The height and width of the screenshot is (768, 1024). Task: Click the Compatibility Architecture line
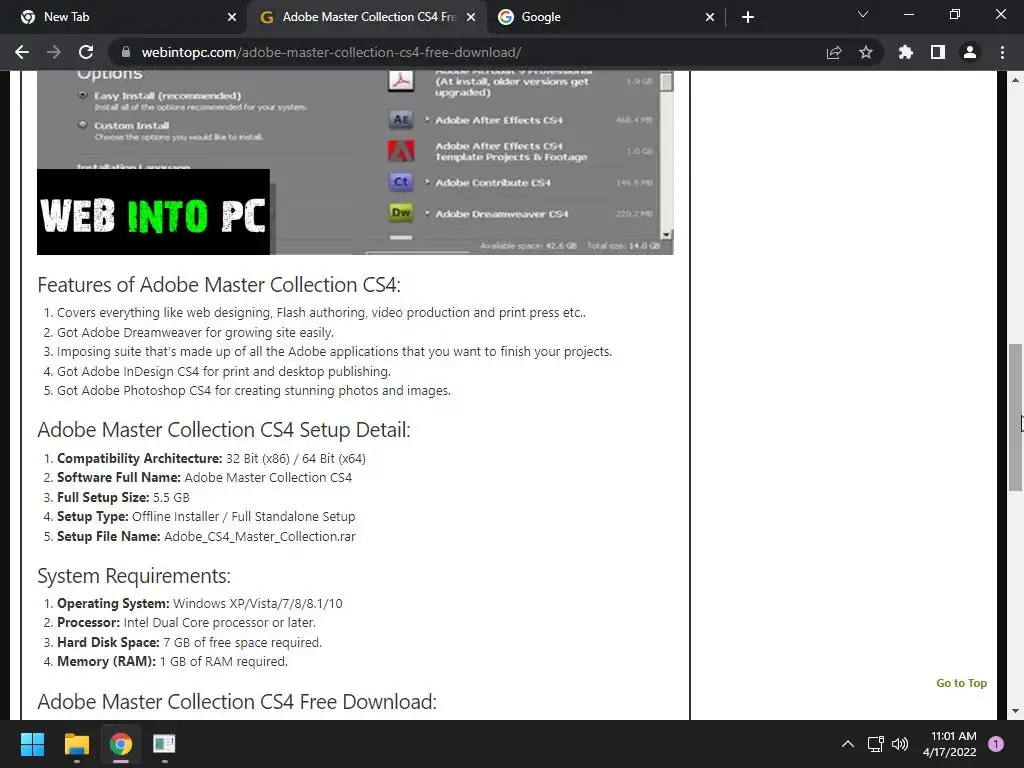click(x=212, y=458)
